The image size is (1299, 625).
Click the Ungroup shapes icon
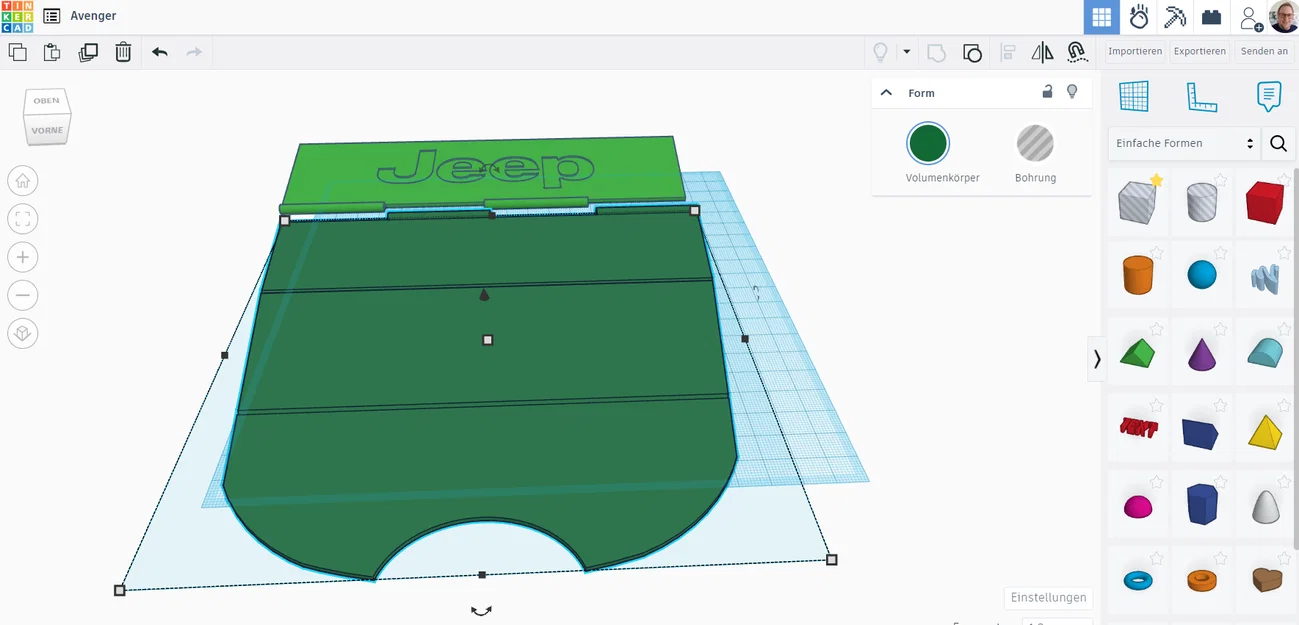pos(972,52)
